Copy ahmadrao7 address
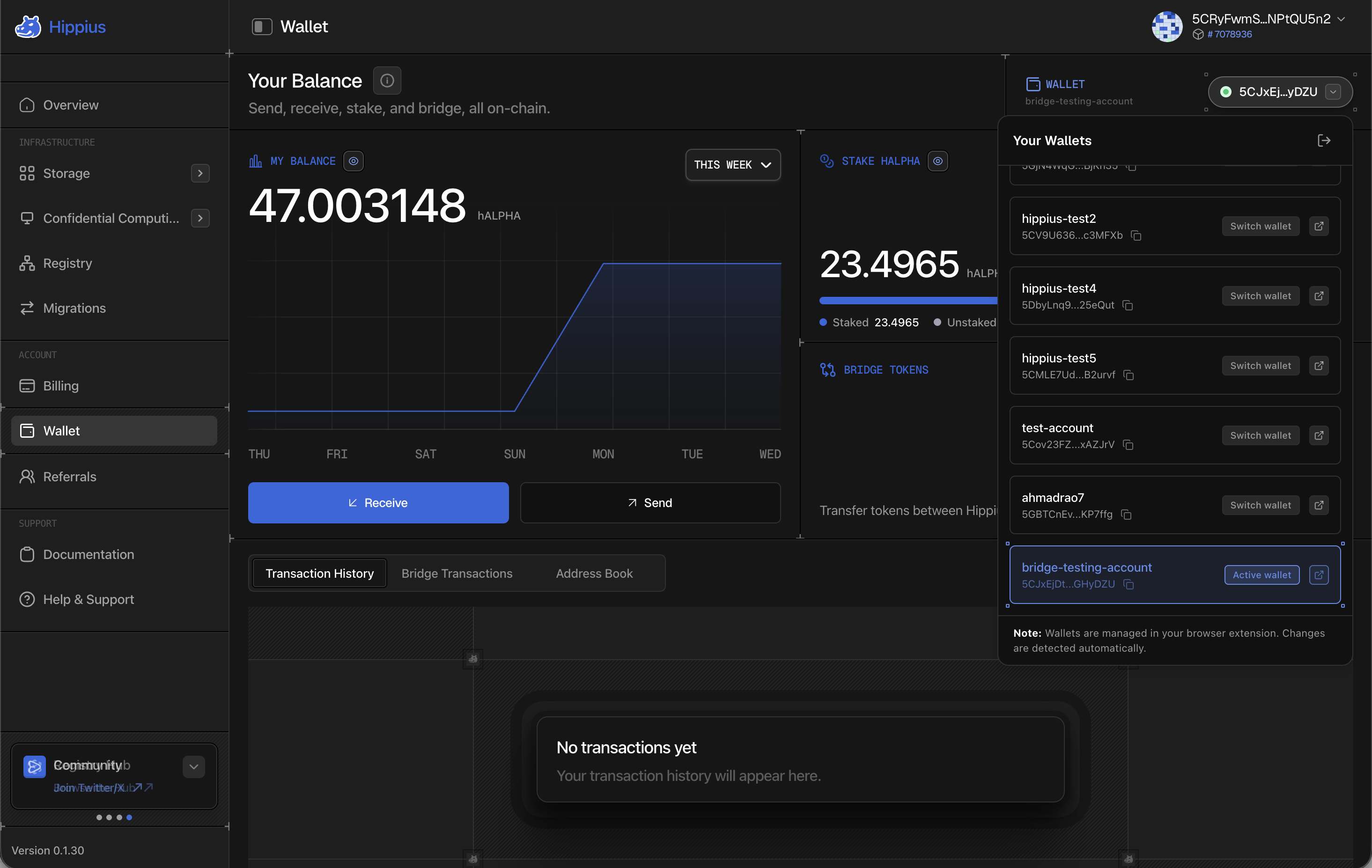Viewport: 1372px width, 868px height. click(x=1127, y=515)
